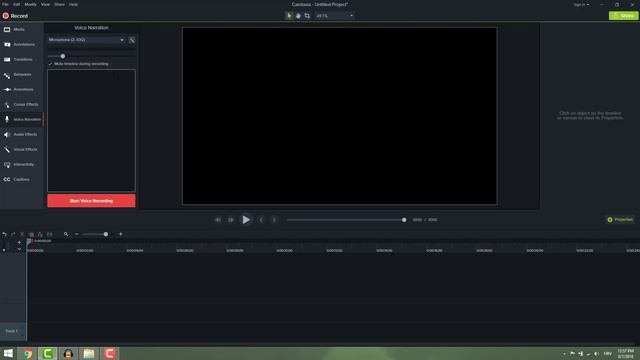Image resolution: width=640 pixels, height=360 pixels.
Task: Click the green Share button
Action: click(623, 16)
